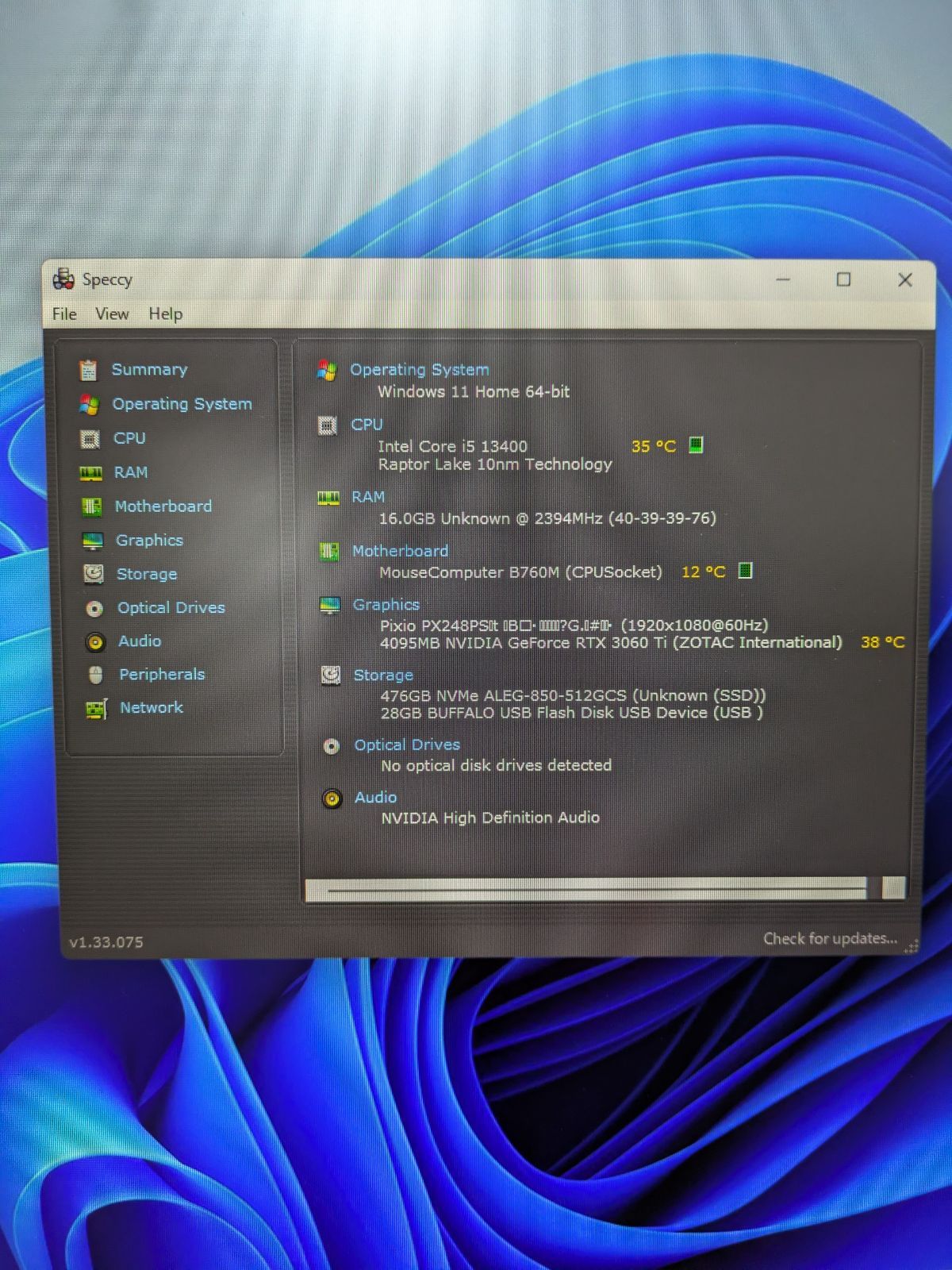Click the CPU heading link in summary
952x1270 pixels.
pyautogui.click(x=367, y=425)
